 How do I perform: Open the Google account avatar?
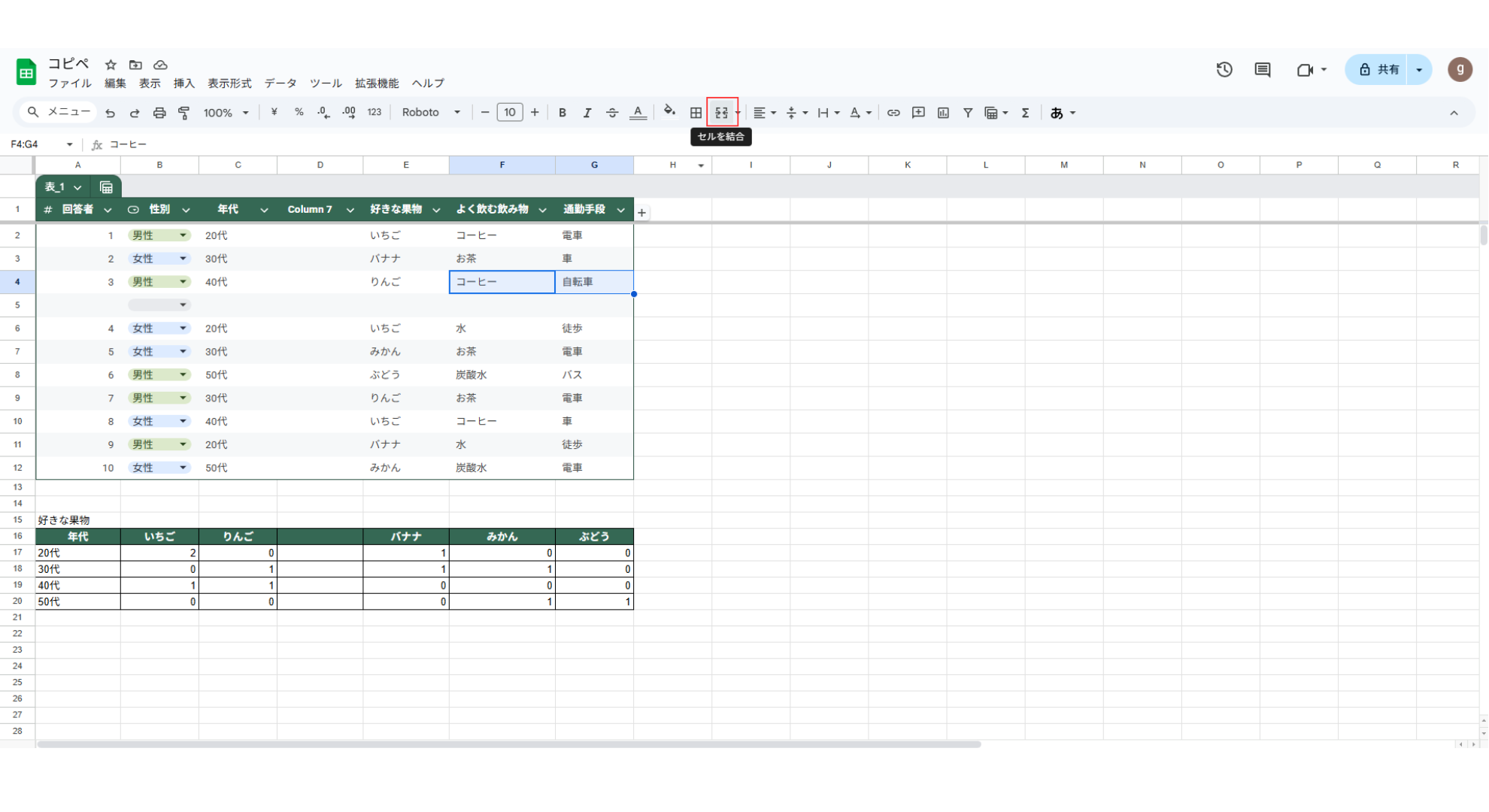point(1460,70)
